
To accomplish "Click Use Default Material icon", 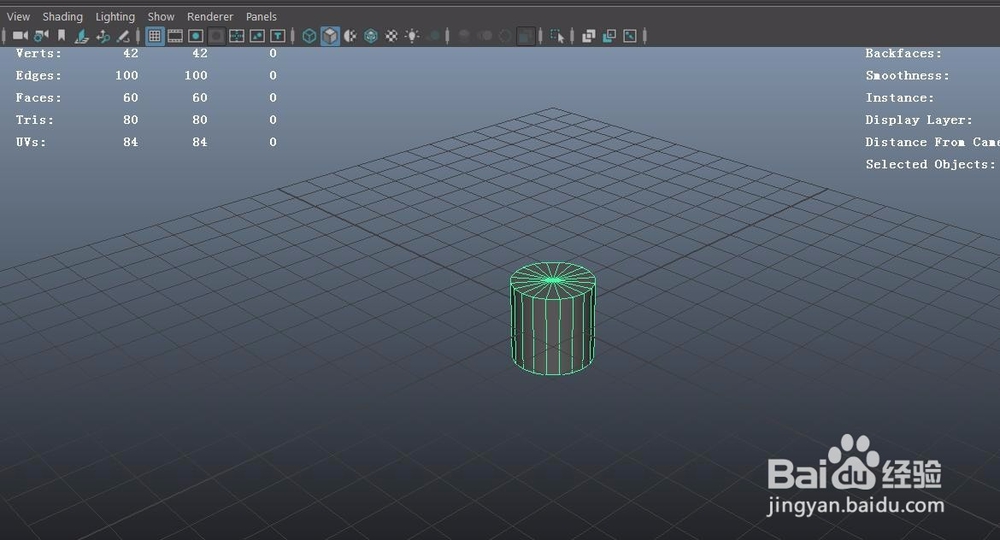I will [350, 36].
